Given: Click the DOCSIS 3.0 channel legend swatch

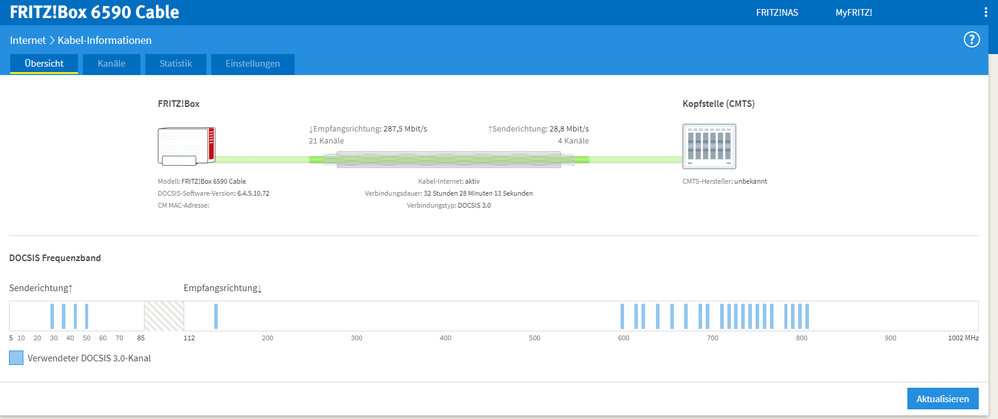Looking at the screenshot, I should [17, 358].
